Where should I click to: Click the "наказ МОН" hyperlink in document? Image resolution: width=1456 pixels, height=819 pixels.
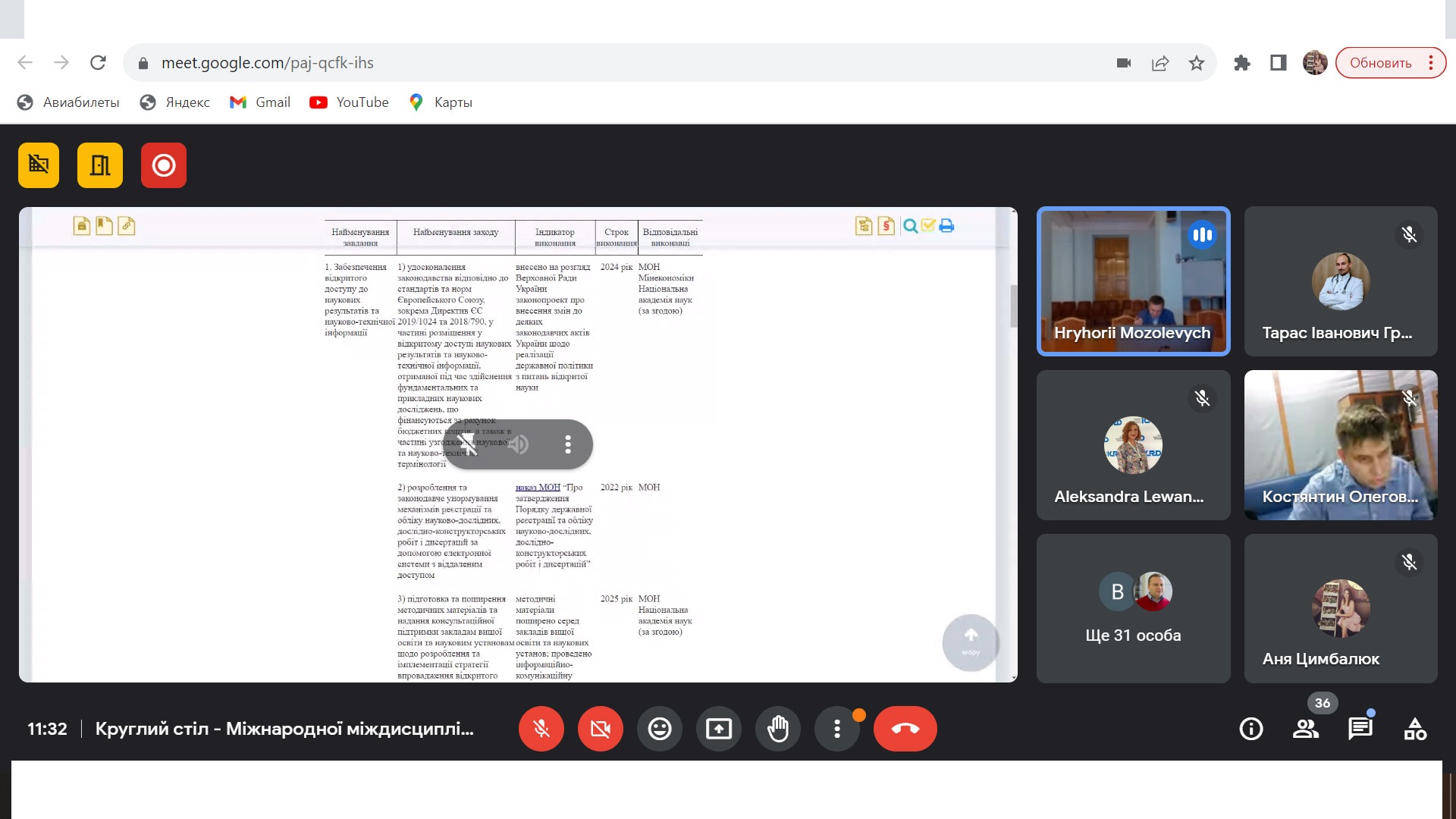click(x=538, y=488)
